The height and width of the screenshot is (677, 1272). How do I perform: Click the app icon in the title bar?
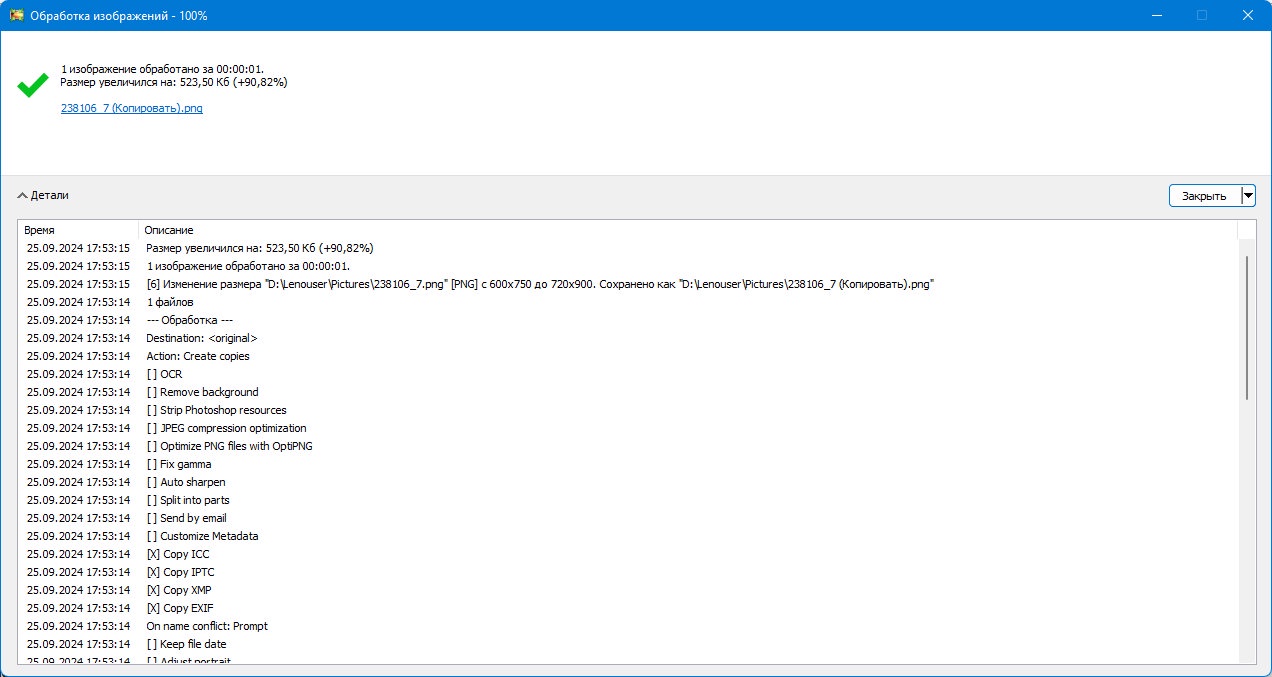point(16,16)
